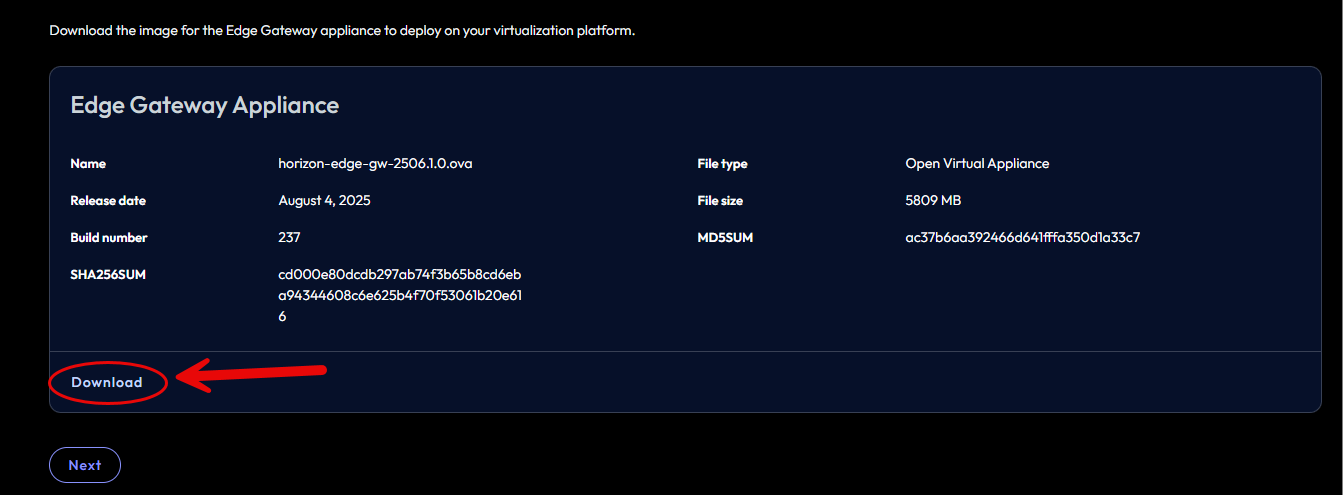Click the MD5SUM label
Screen dimensions: 1343x495
click(725, 237)
